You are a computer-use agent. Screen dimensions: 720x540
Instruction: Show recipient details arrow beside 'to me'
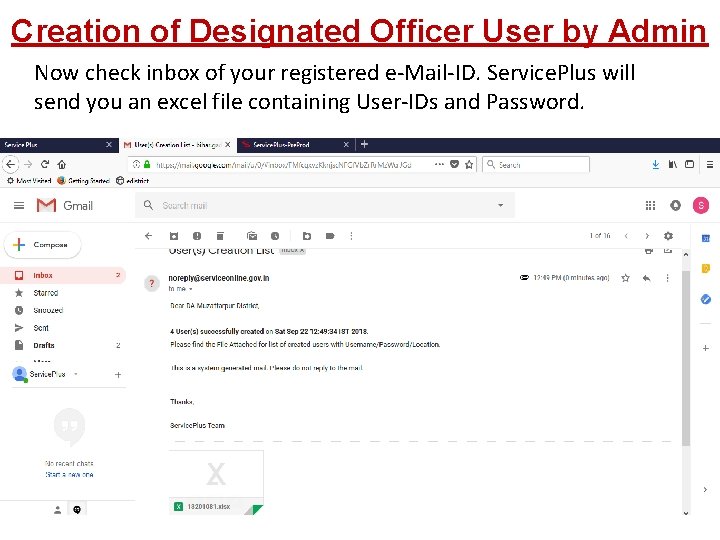(191, 289)
